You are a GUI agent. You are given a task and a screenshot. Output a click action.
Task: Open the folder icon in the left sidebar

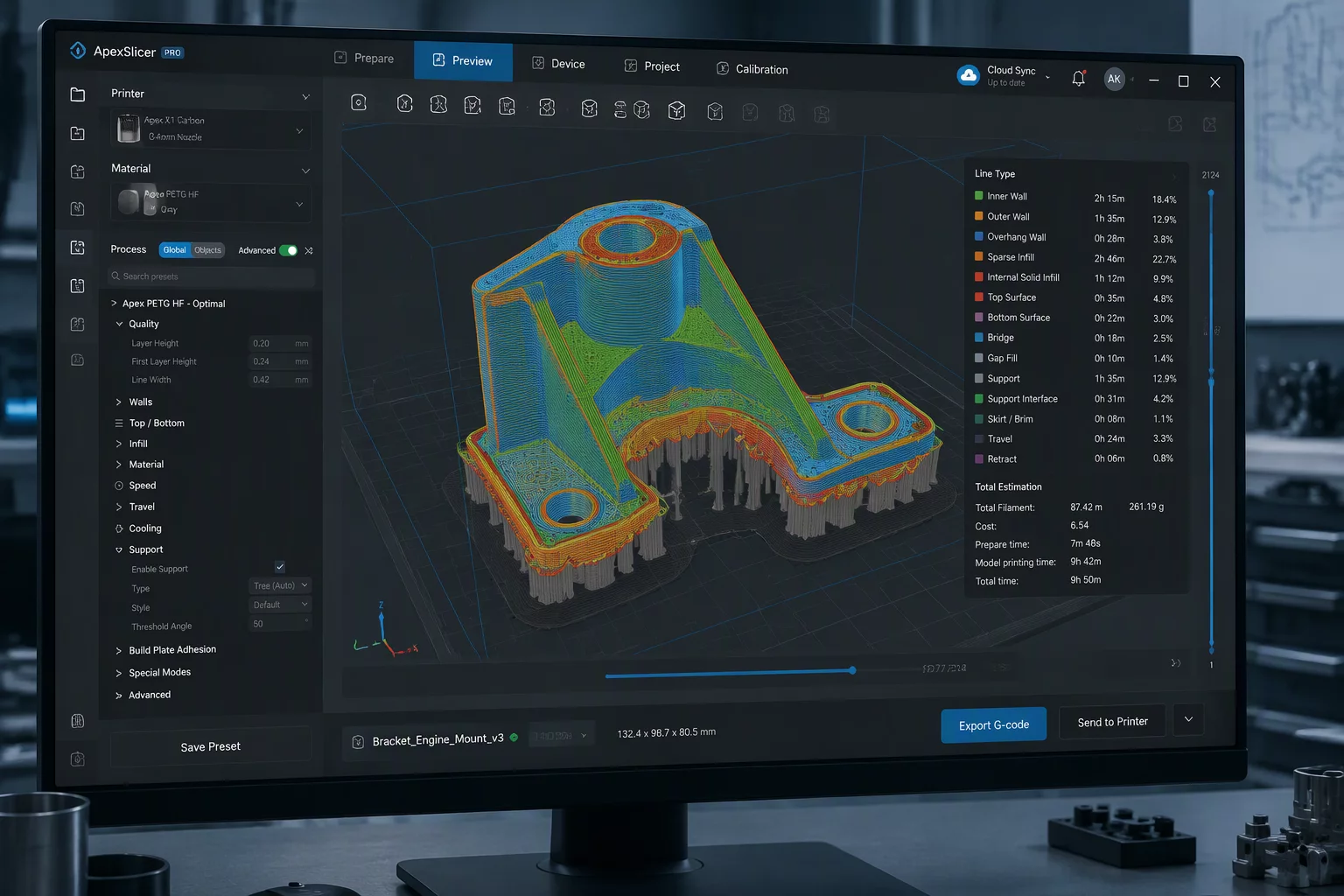point(78,94)
